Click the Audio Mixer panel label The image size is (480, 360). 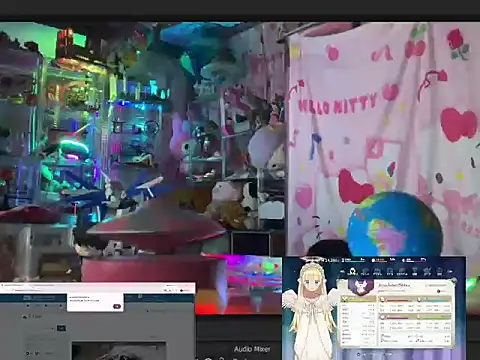coord(252,349)
